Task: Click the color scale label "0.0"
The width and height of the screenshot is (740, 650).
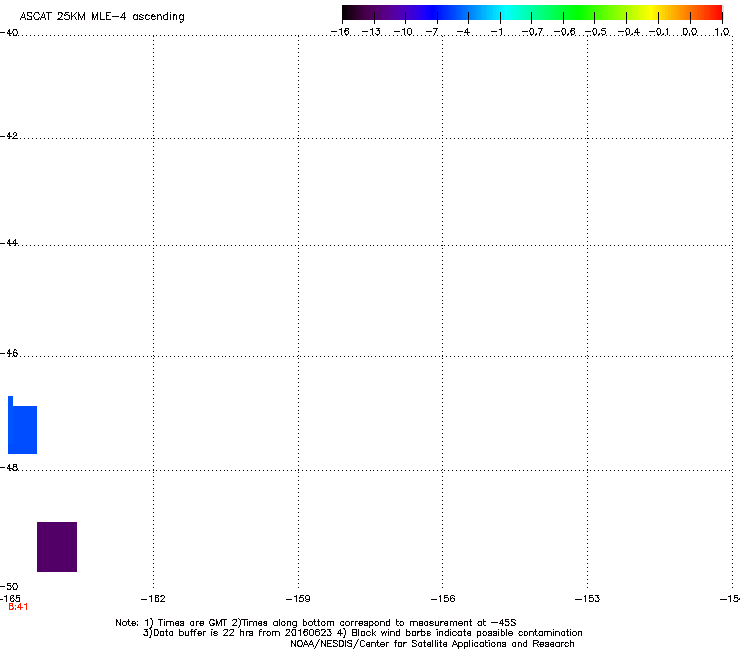Action: (690, 32)
